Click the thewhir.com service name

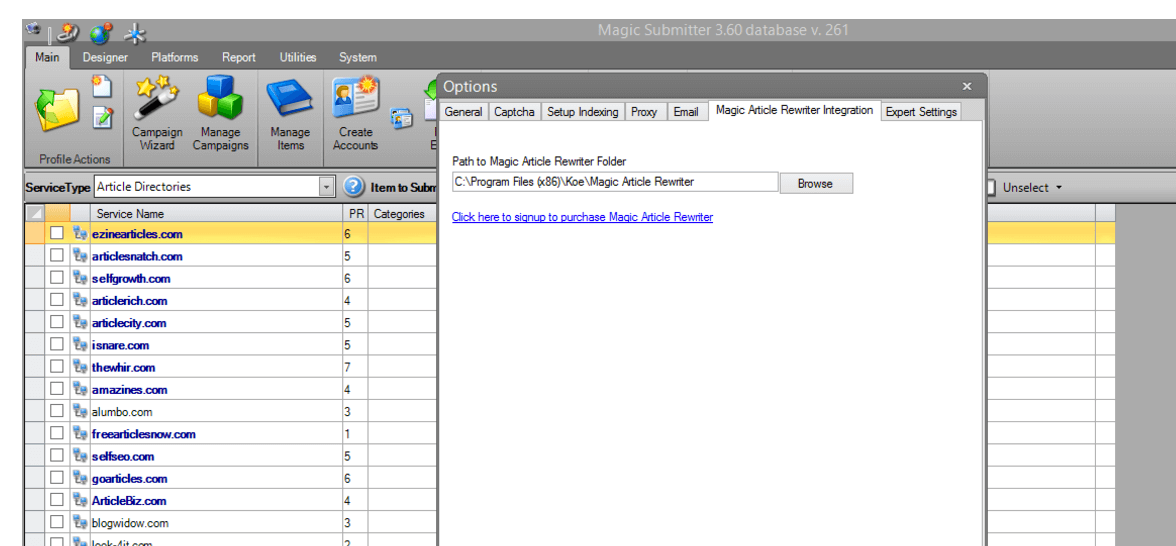coord(124,368)
